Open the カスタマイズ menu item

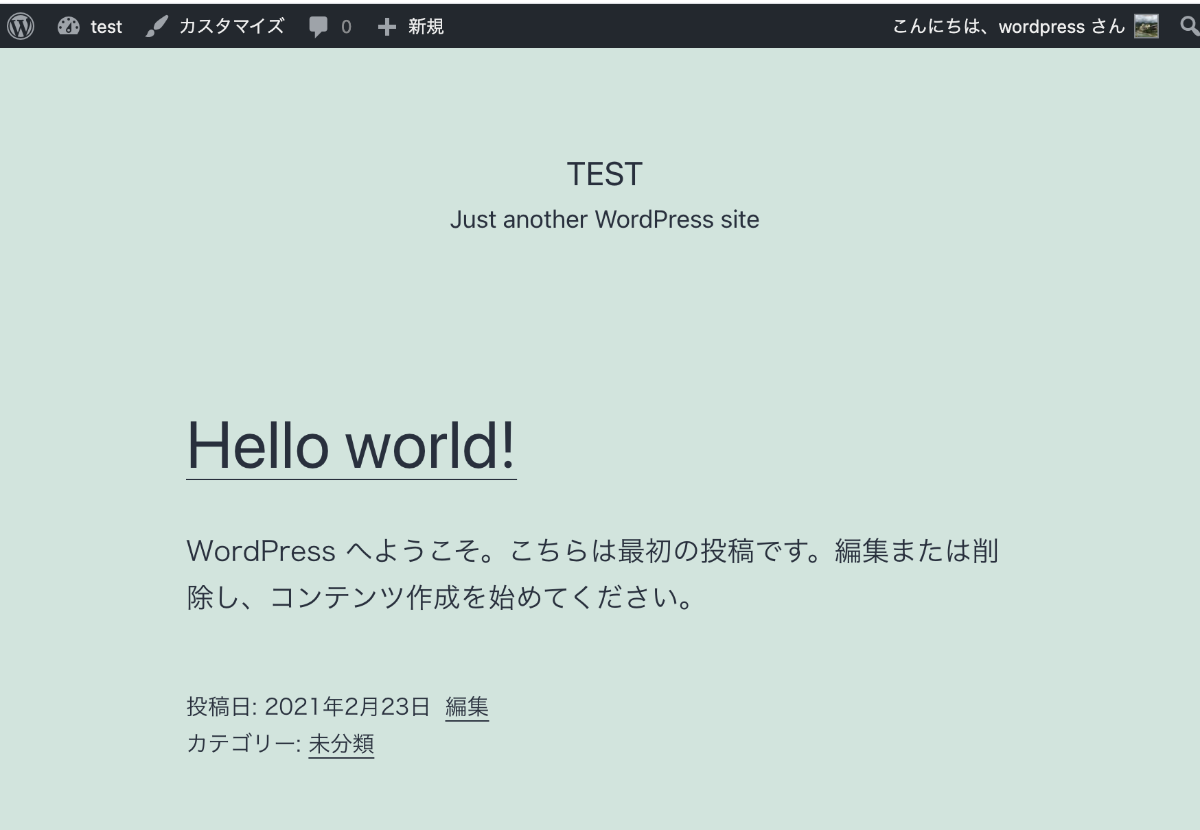231,27
